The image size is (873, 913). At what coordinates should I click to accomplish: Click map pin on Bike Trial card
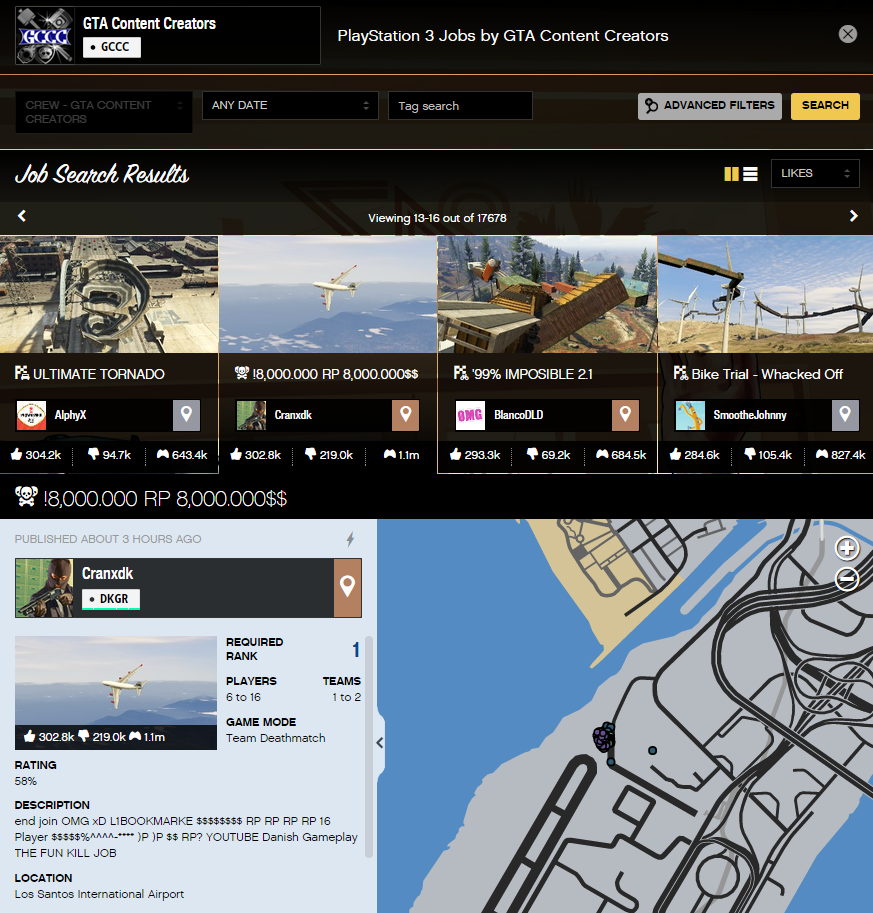point(845,415)
